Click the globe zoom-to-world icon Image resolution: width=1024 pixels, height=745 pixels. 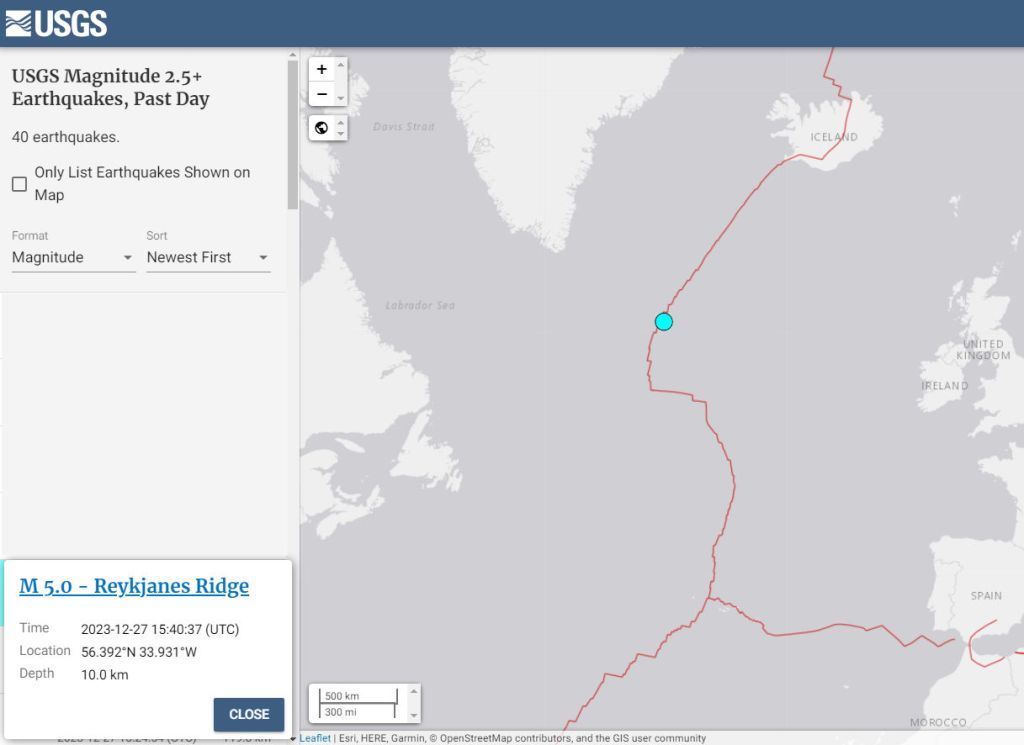[x=321, y=128]
